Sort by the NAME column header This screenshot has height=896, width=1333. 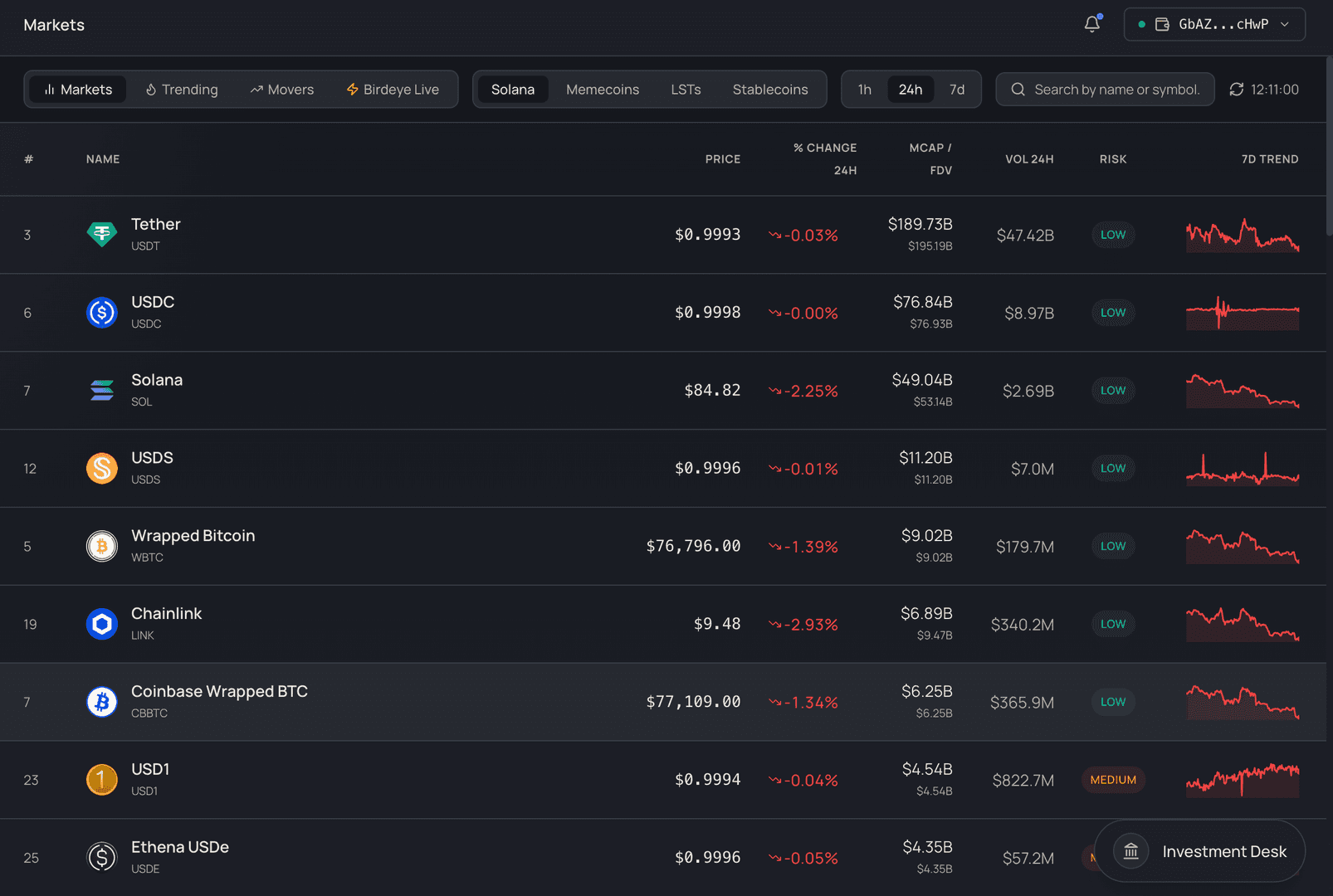[x=103, y=159]
